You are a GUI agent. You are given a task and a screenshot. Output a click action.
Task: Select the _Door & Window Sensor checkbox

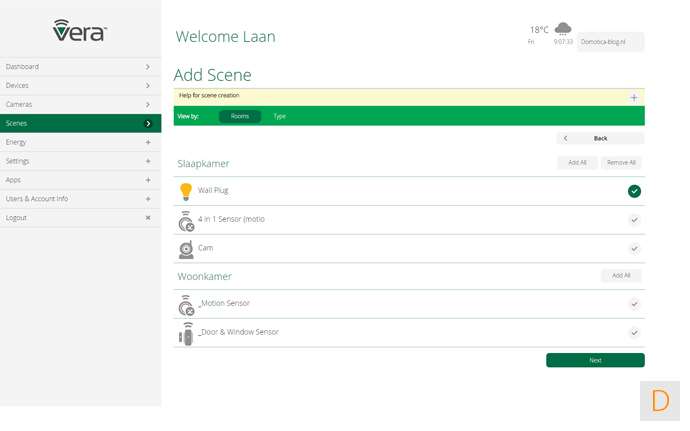[634, 332]
